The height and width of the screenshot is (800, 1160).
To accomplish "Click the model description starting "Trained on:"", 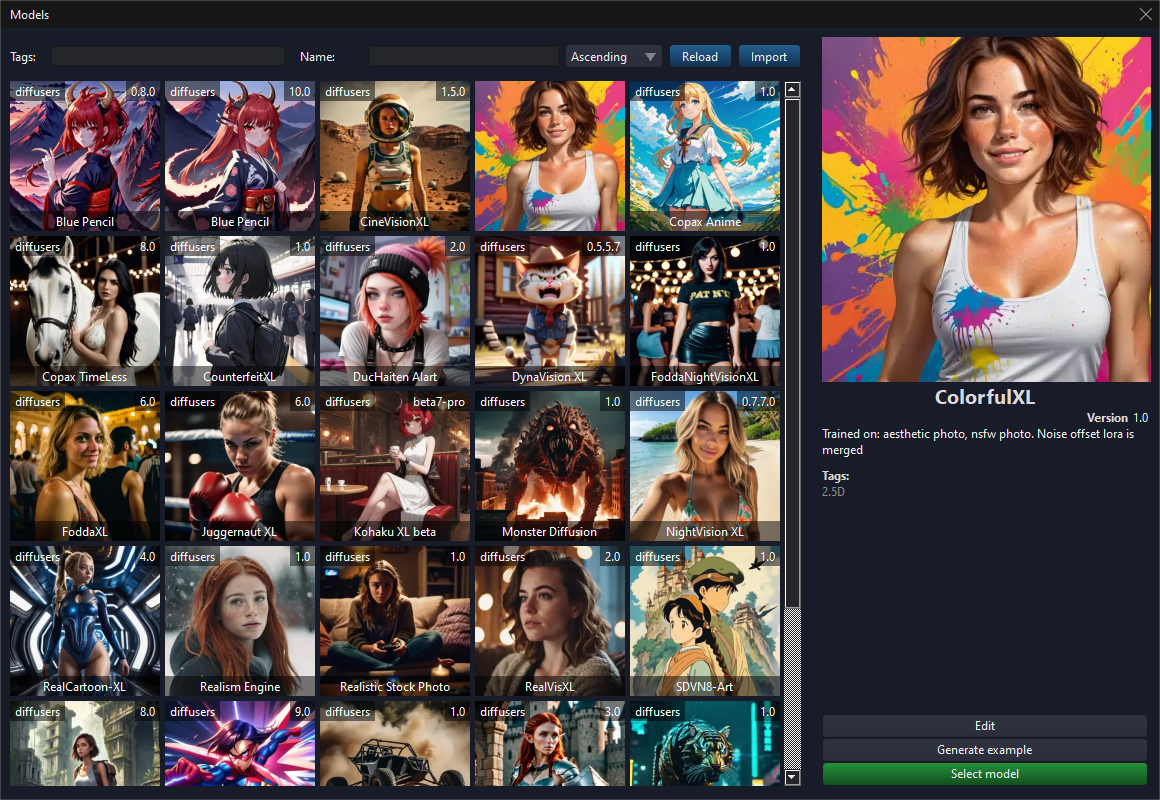I will [978, 442].
